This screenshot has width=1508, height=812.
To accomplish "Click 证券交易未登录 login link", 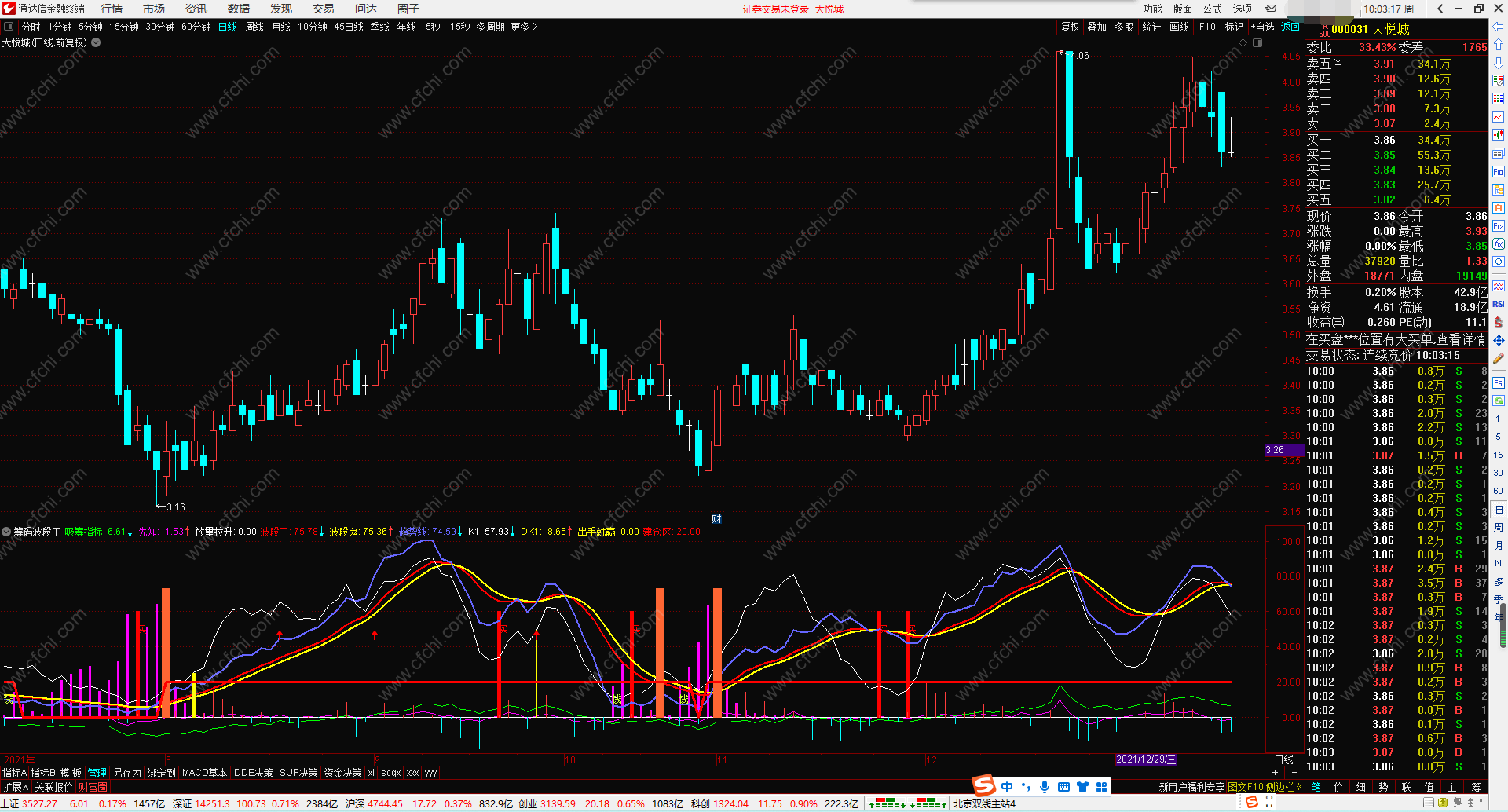I will [x=776, y=9].
